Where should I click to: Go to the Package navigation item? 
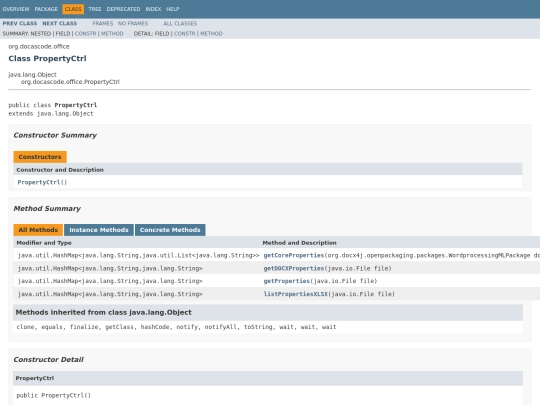tap(46, 9)
